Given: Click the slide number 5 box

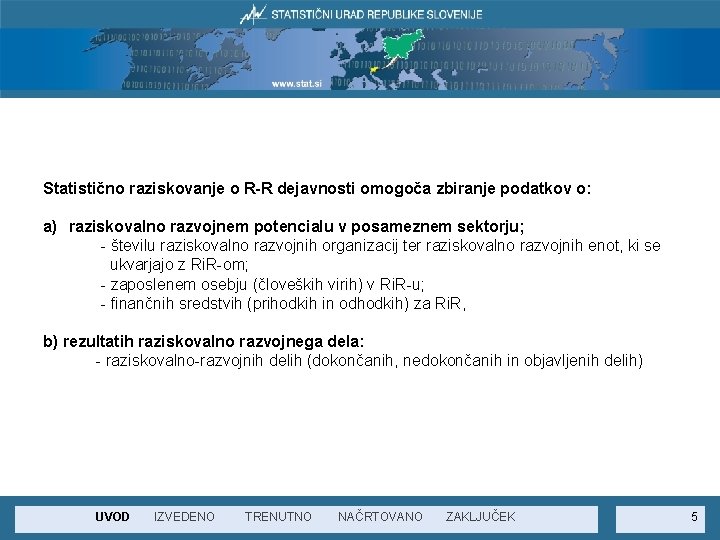Looking at the screenshot, I should (660, 519).
